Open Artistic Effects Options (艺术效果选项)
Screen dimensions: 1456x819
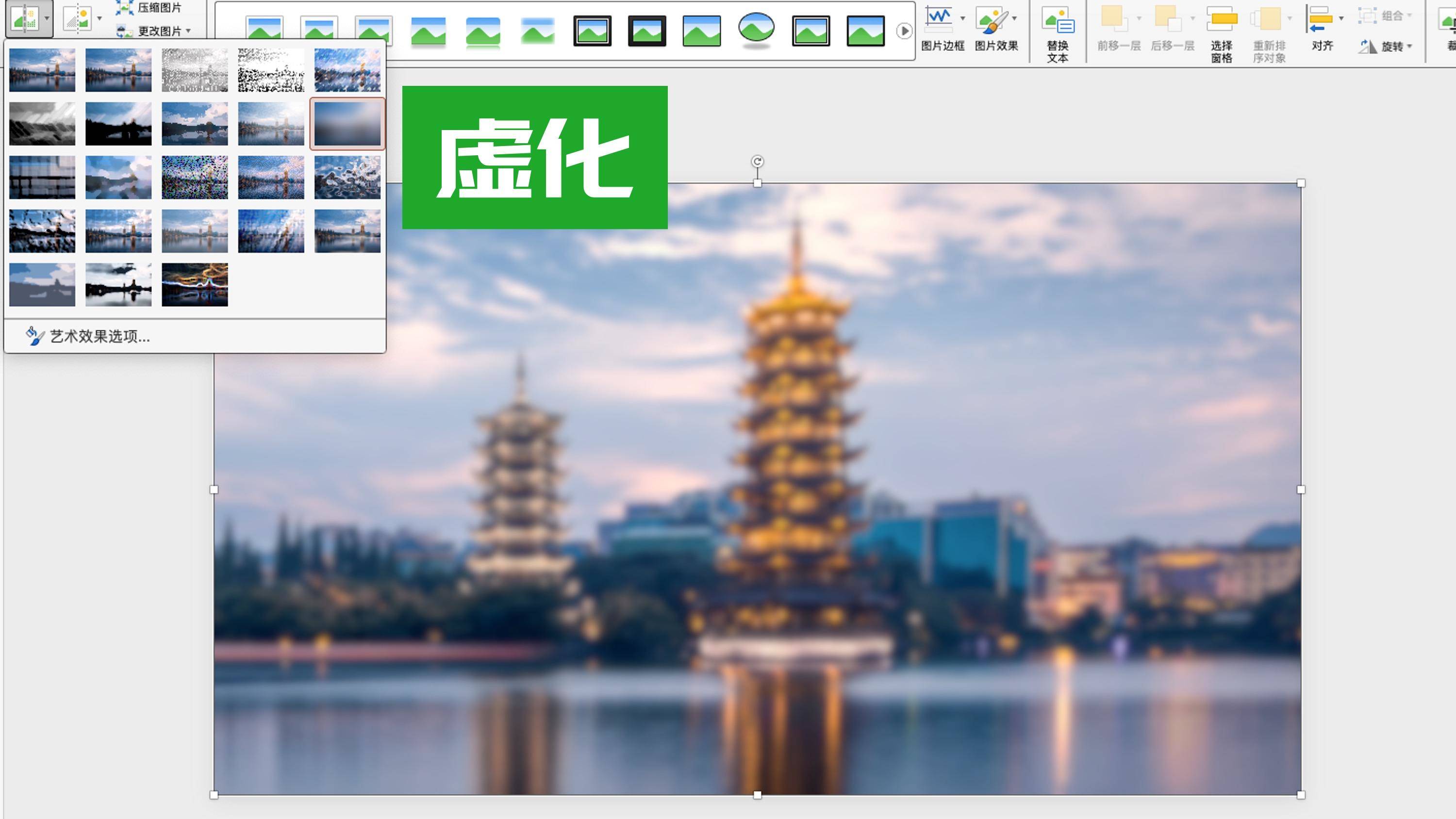[99, 337]
